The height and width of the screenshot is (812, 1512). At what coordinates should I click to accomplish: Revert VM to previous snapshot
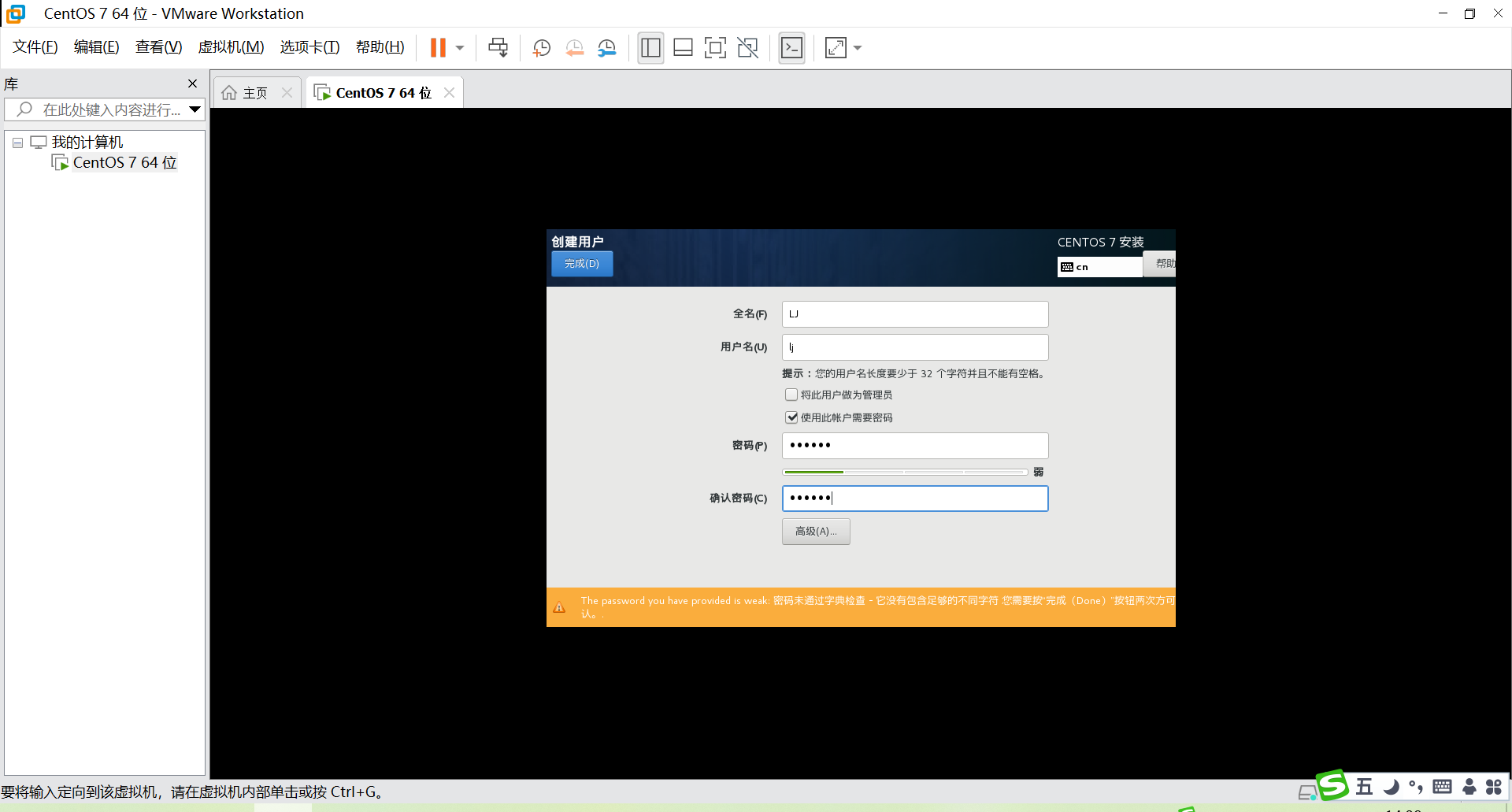(x=575, y=48)
